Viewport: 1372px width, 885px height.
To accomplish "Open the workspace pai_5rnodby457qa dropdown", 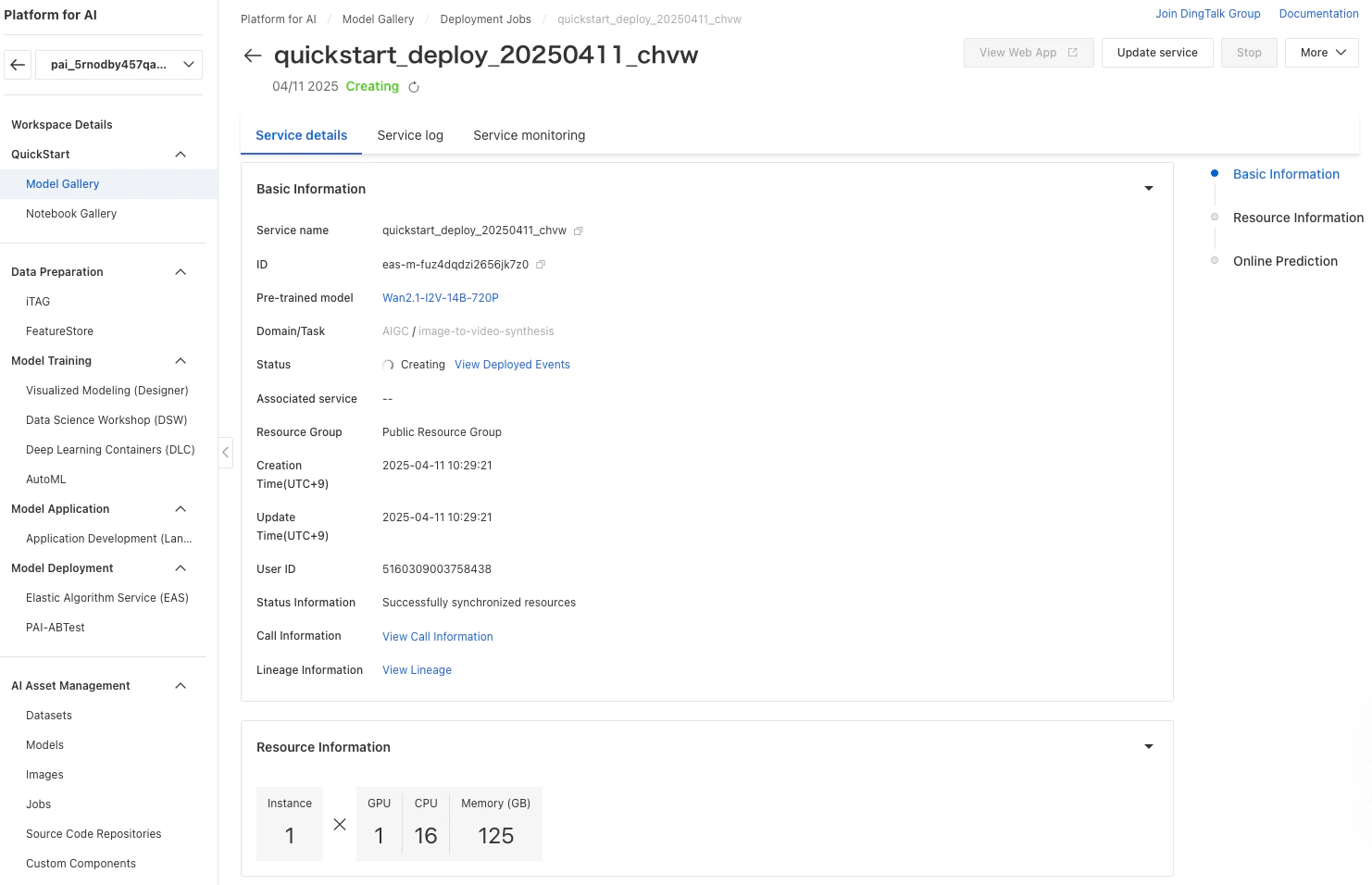I will click(119, 65).
